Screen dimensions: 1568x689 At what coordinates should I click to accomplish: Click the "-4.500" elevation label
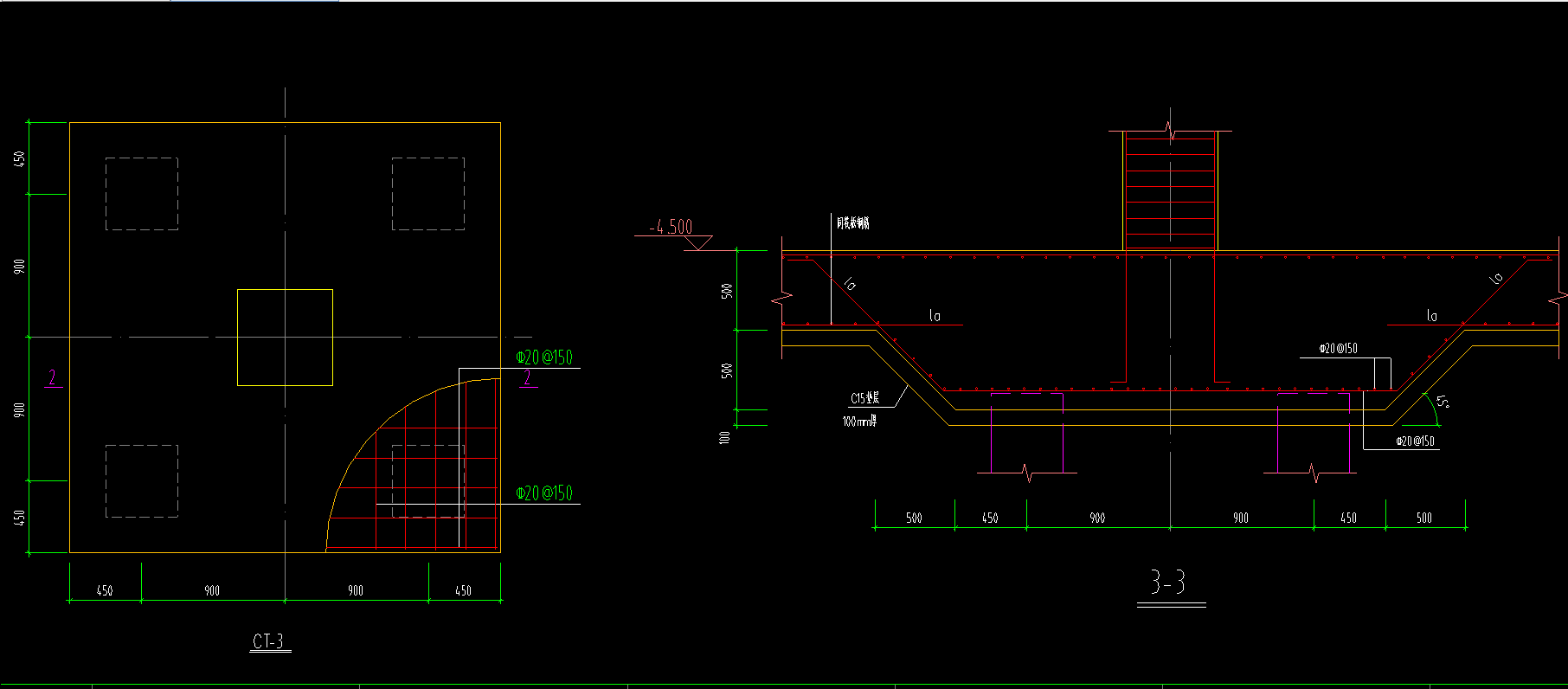(x=672, y=227)
